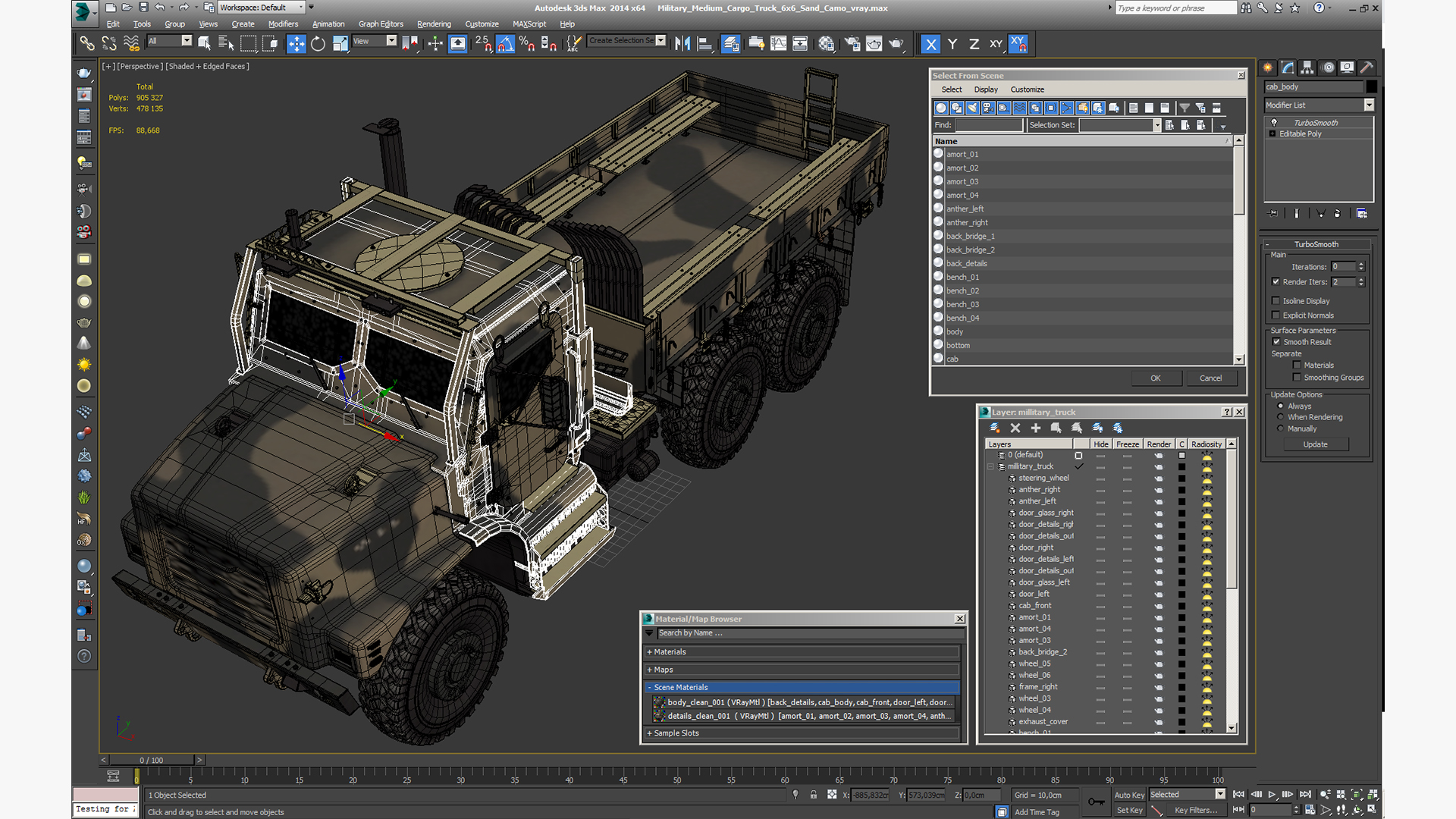Open the Selection Set dropdown in Select From Scene

coord(1120,125)
